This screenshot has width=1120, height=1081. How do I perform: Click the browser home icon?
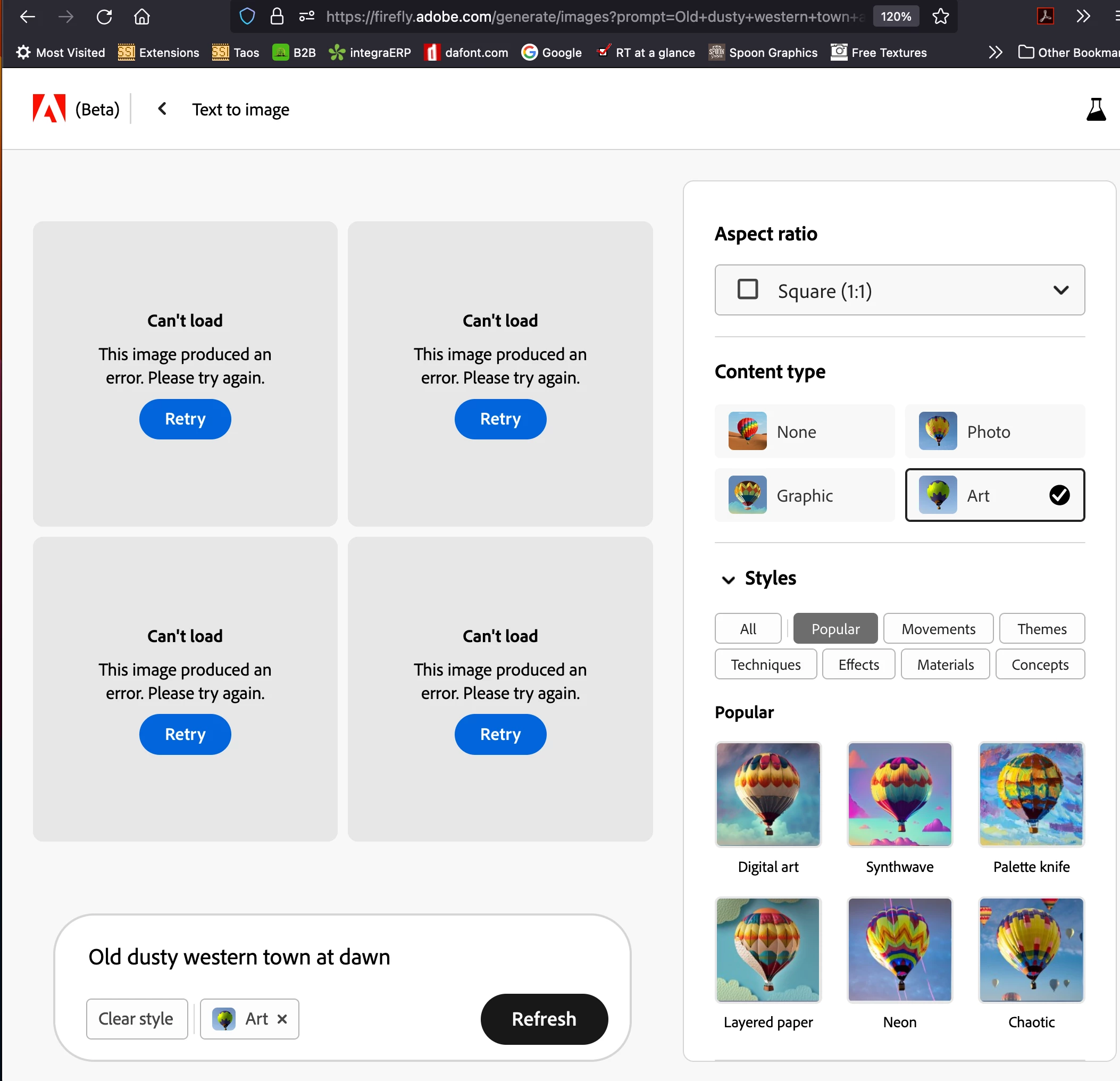coord(141,16)
